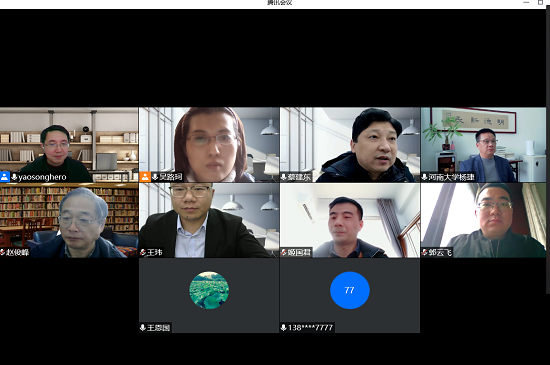This screenshot has height=365, width=550.
Task: Click the mic icon under lotus avatar tile
Action: click(x=143, y=328)
